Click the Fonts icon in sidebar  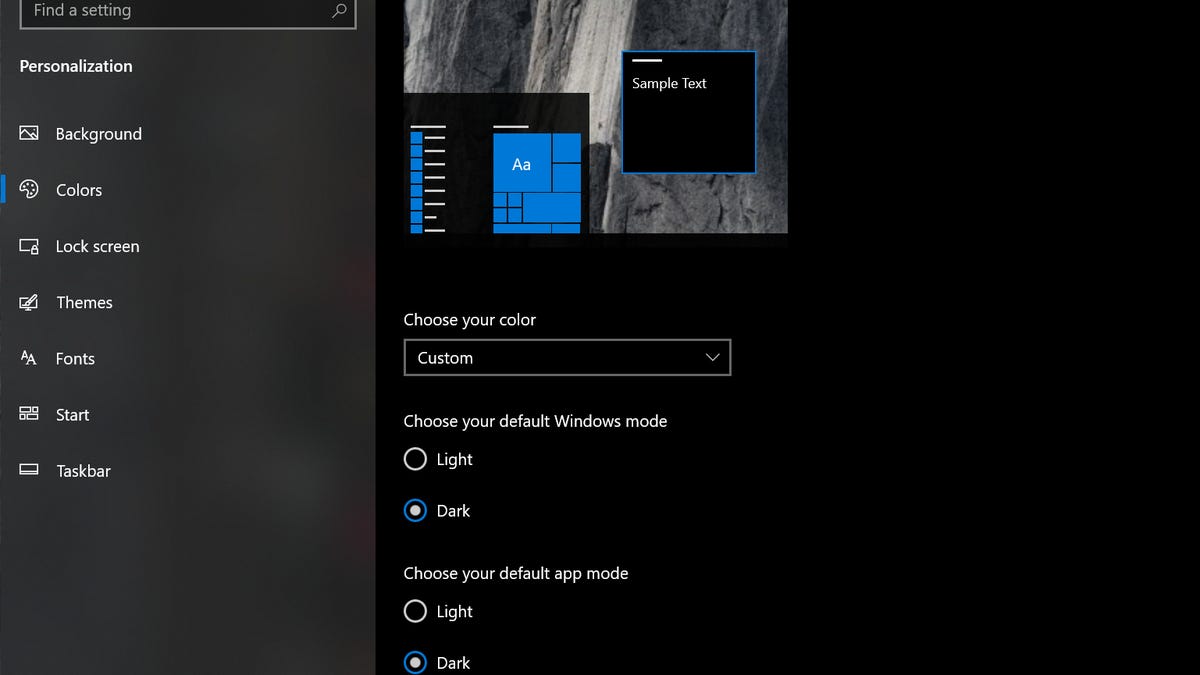[29, 358]
